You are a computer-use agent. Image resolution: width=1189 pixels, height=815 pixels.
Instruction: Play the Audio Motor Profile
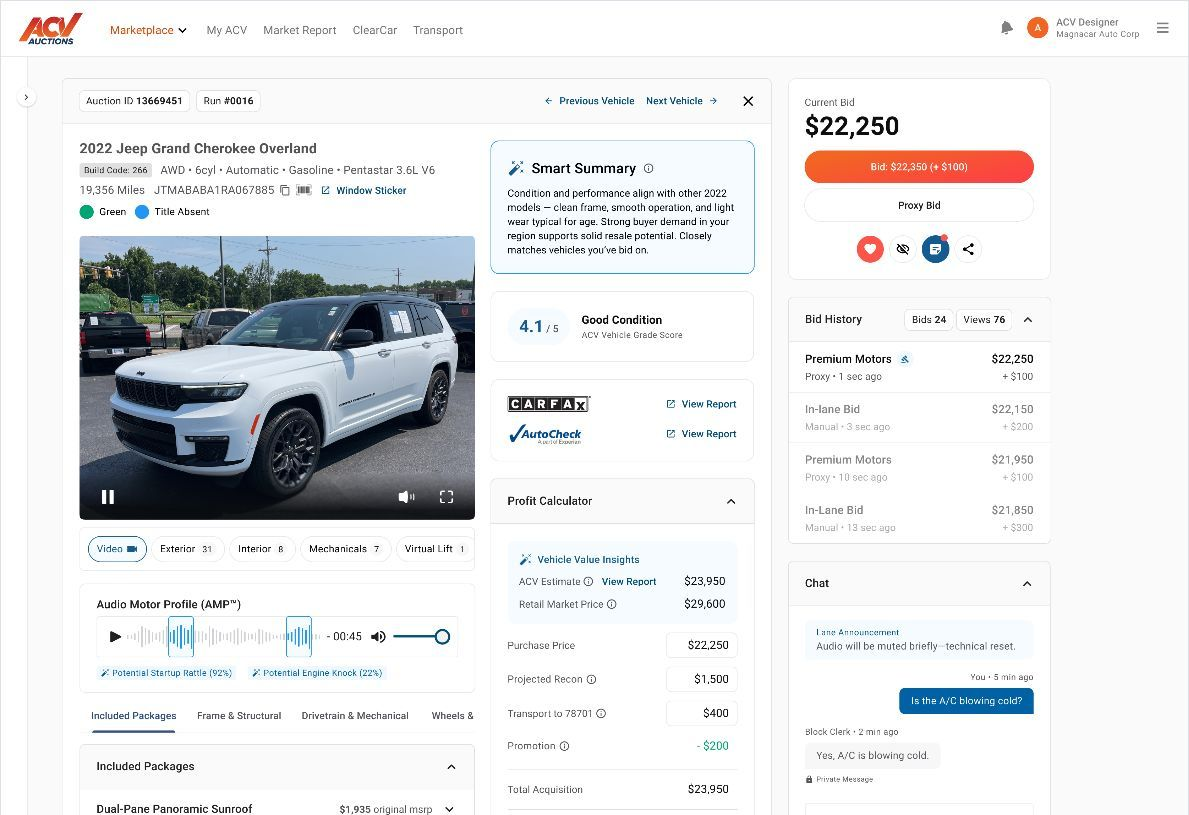[115, 636]
